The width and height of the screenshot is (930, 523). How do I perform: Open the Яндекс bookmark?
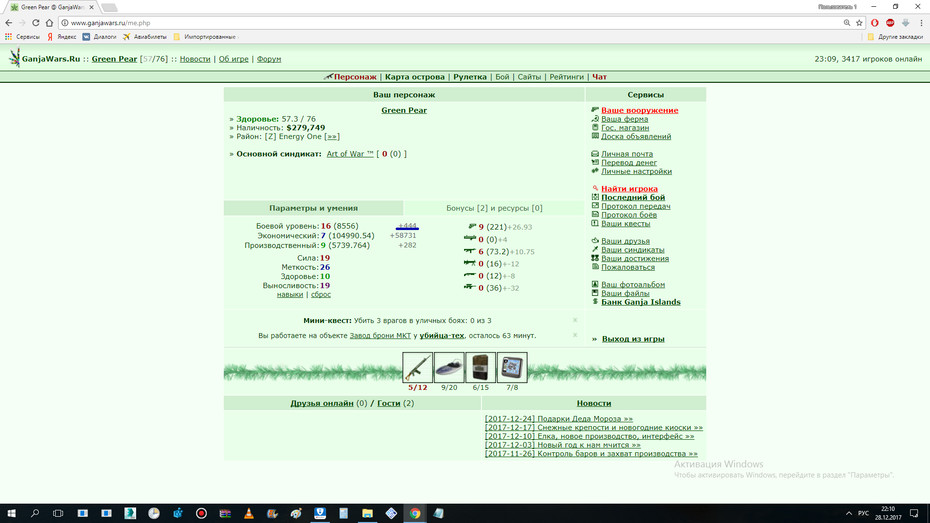click(x=62, y=37)
